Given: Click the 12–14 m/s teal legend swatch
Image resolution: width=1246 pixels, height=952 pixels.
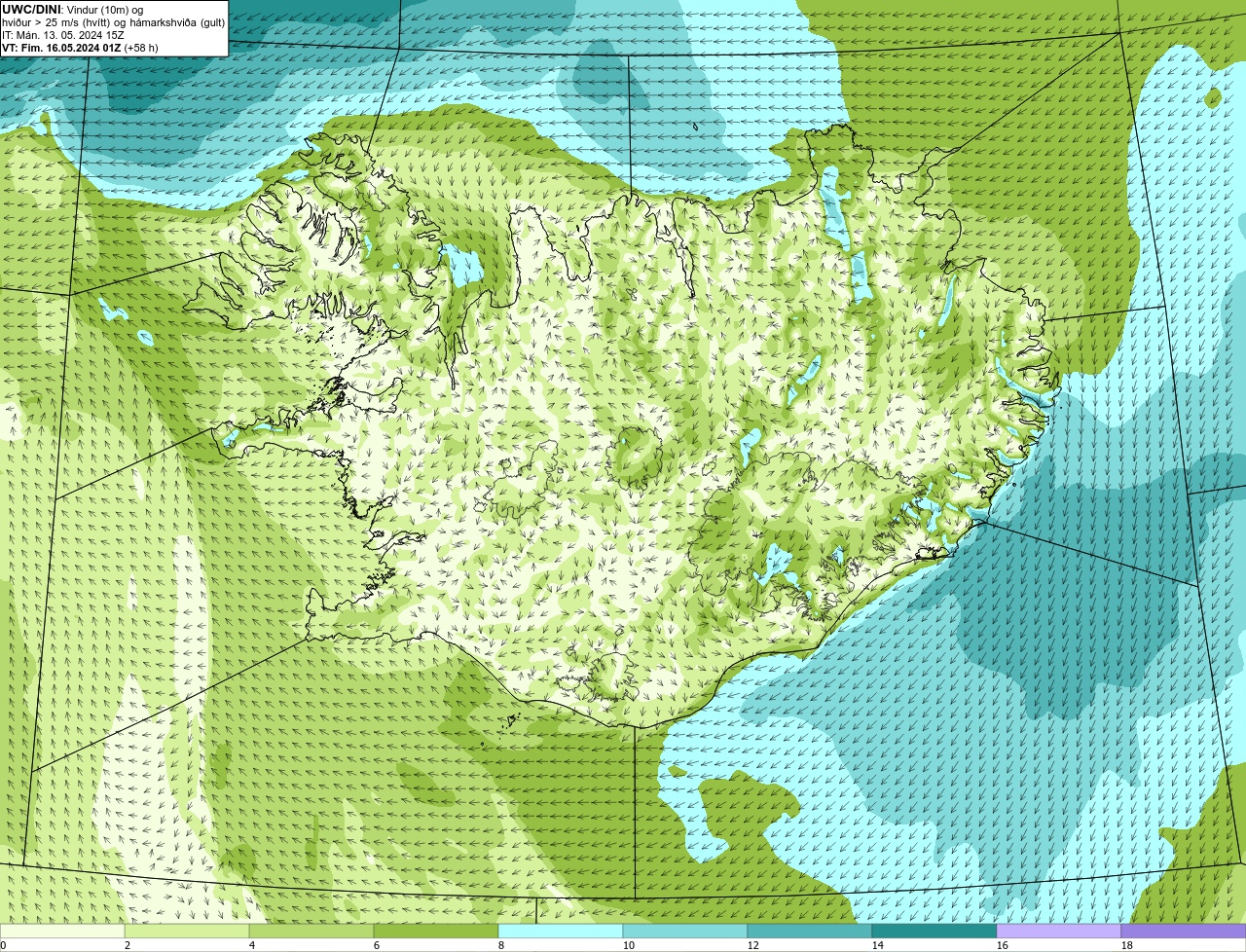Looking at the screenshot, I should pyautogui.click(x=810, y=931).
